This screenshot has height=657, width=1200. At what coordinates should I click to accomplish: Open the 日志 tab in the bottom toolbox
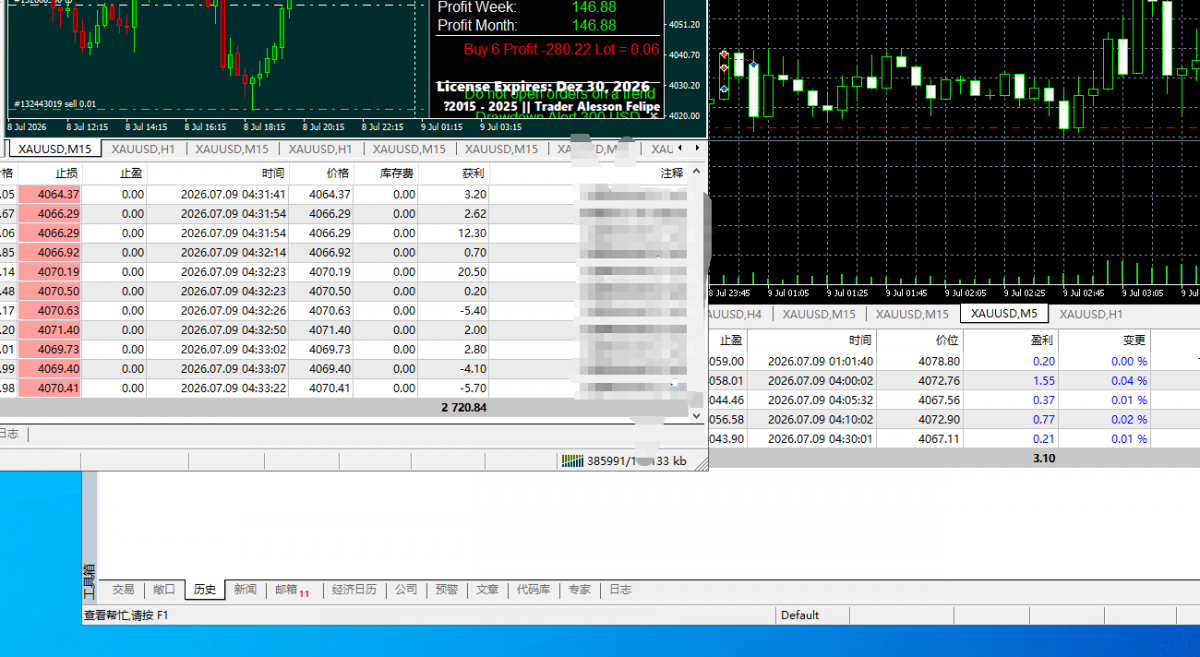(x=620, y=590)
